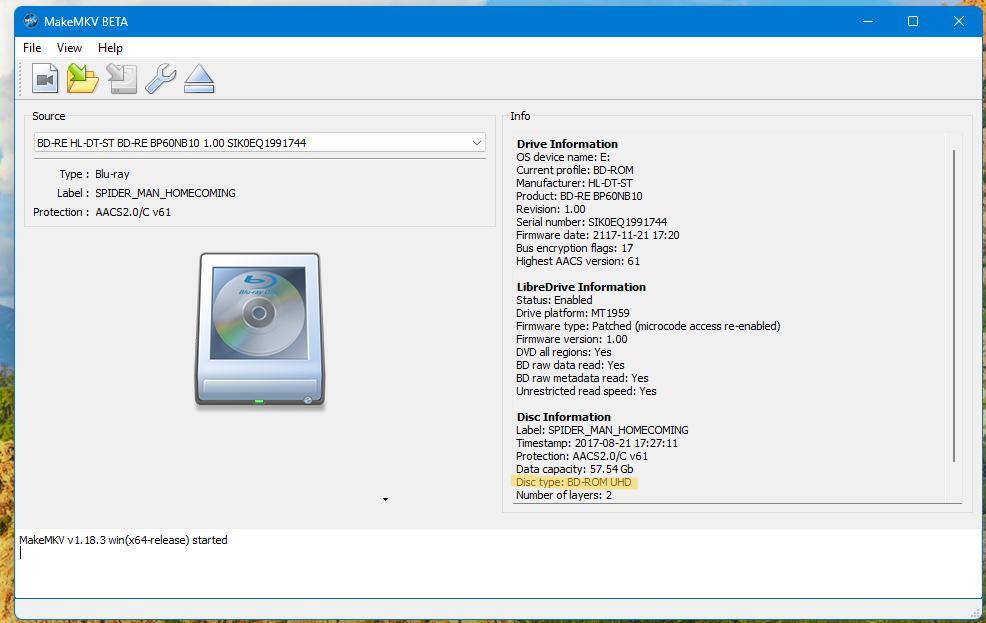The height and width of the screenshot is (623, 986).
Task: Click the 'Data capacity: 57.54 Gb' text
Action: coord(575,469)
